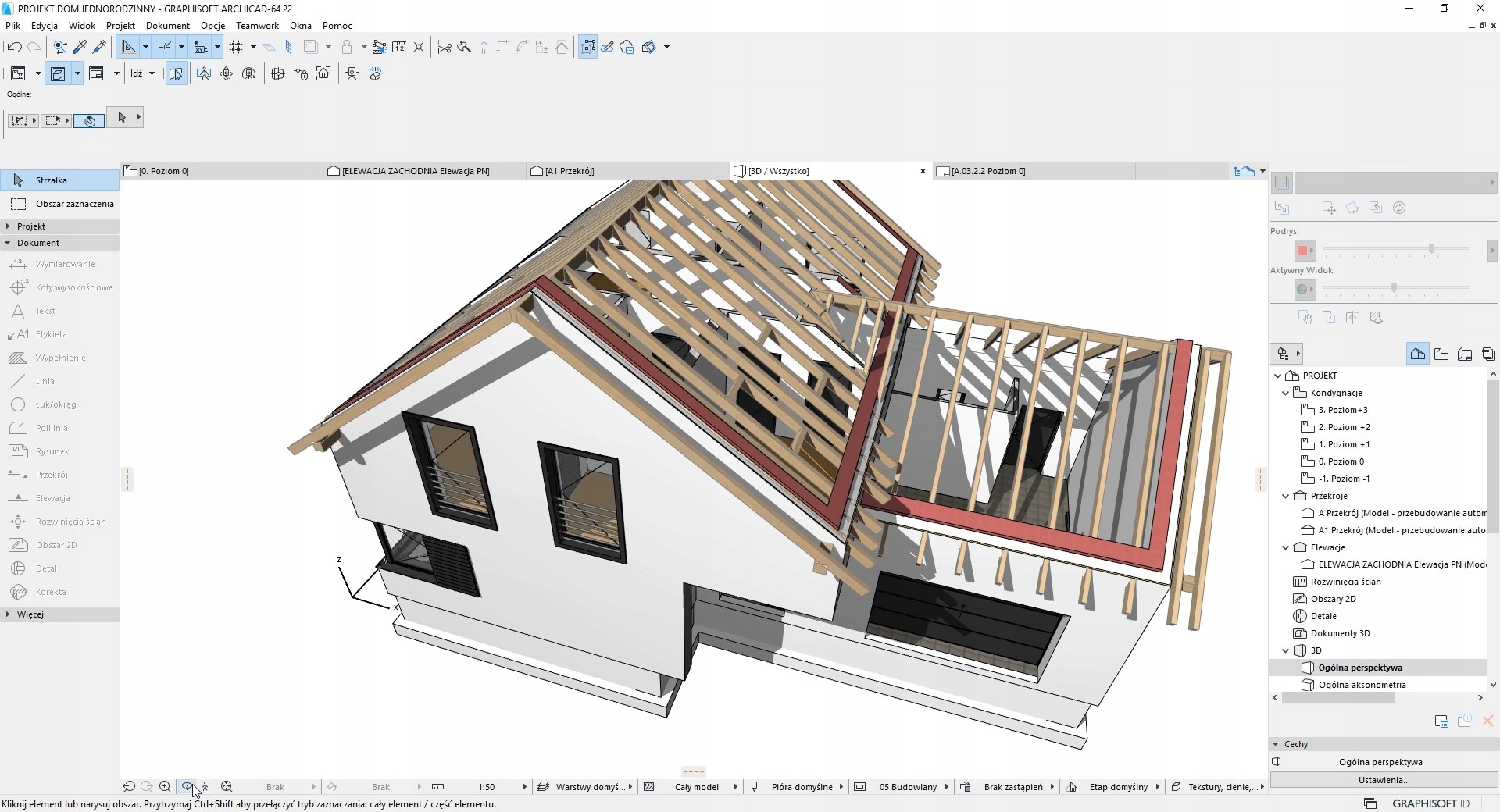Click the Ustawienia... button

coord(1384,780)
